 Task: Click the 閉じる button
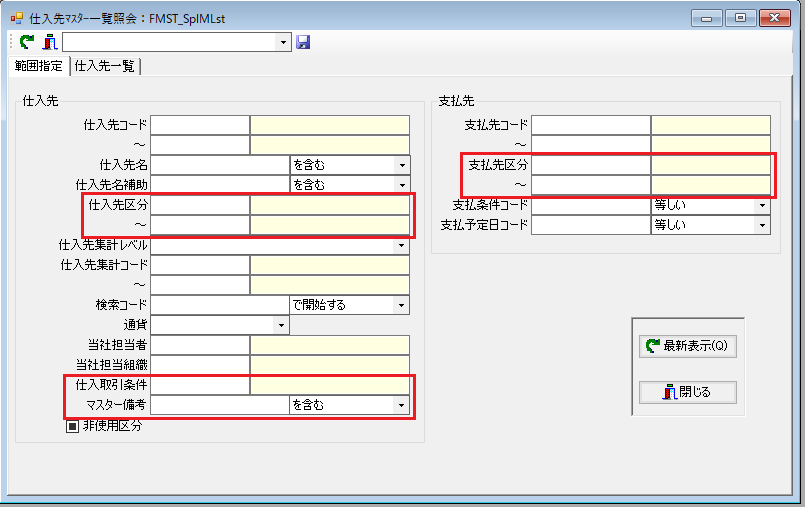click(x=688, y=393)
